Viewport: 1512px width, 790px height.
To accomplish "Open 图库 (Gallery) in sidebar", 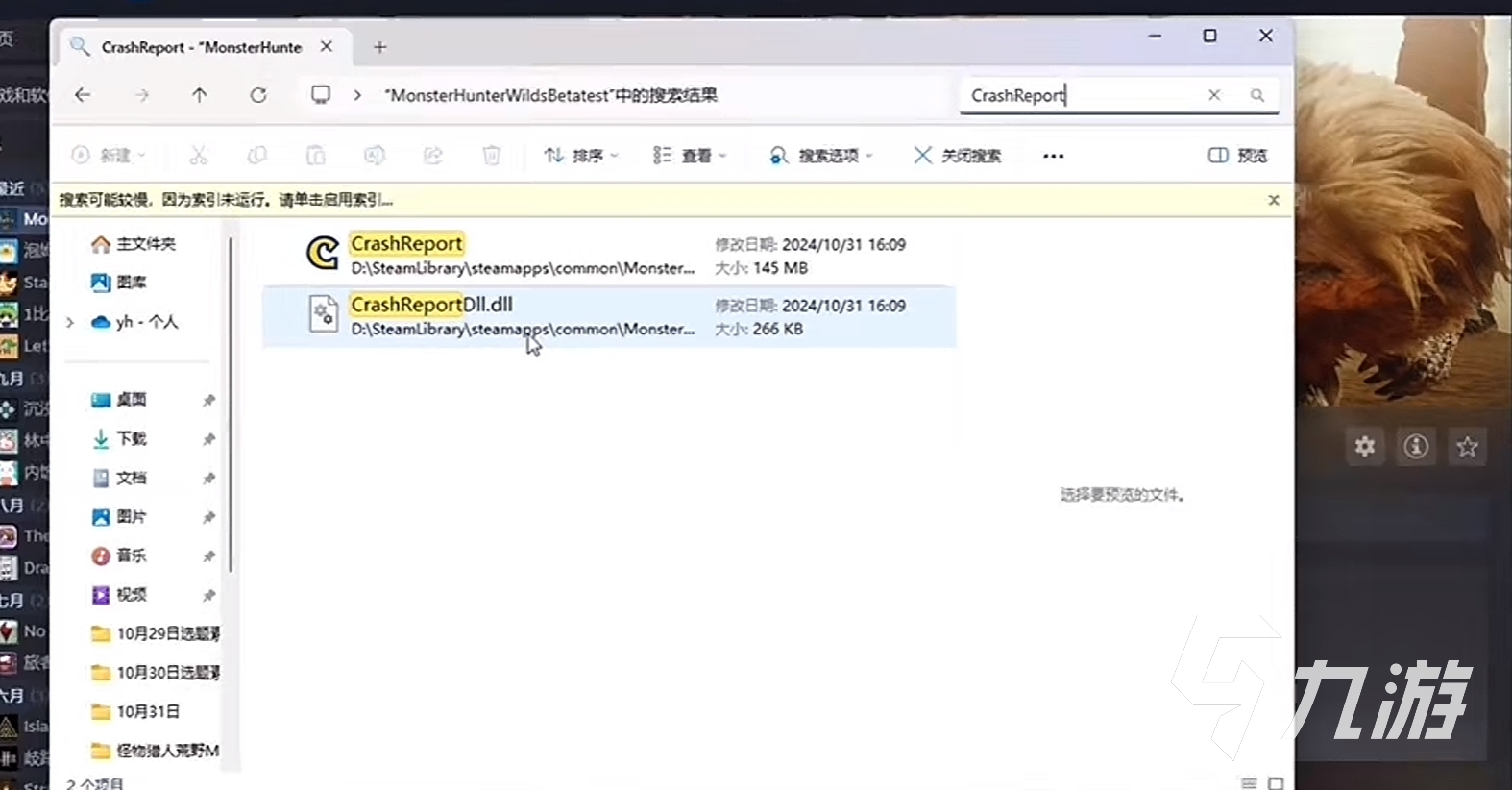I will (119, 283).
